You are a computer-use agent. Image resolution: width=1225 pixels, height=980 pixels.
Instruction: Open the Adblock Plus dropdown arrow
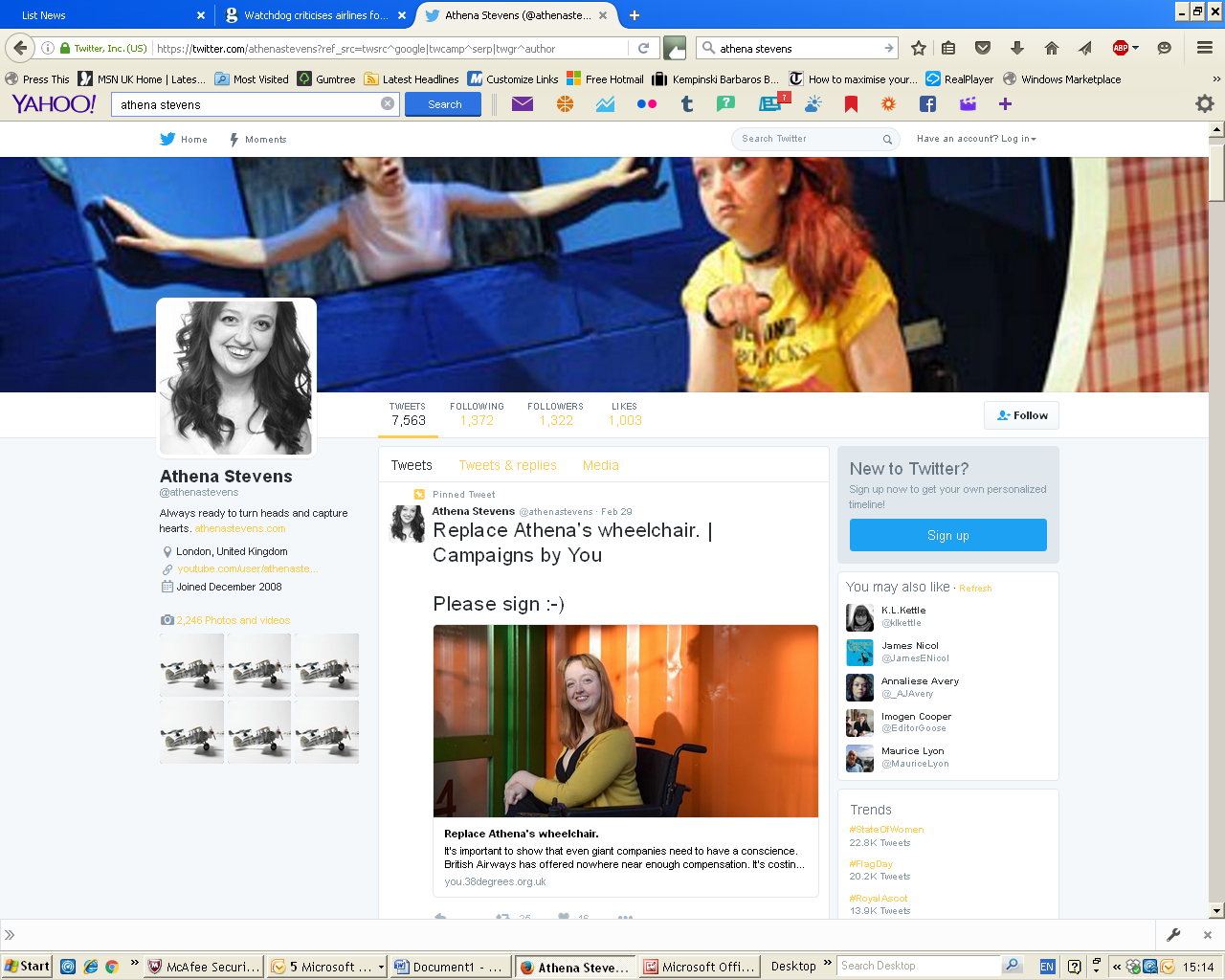click(1136, 48)
